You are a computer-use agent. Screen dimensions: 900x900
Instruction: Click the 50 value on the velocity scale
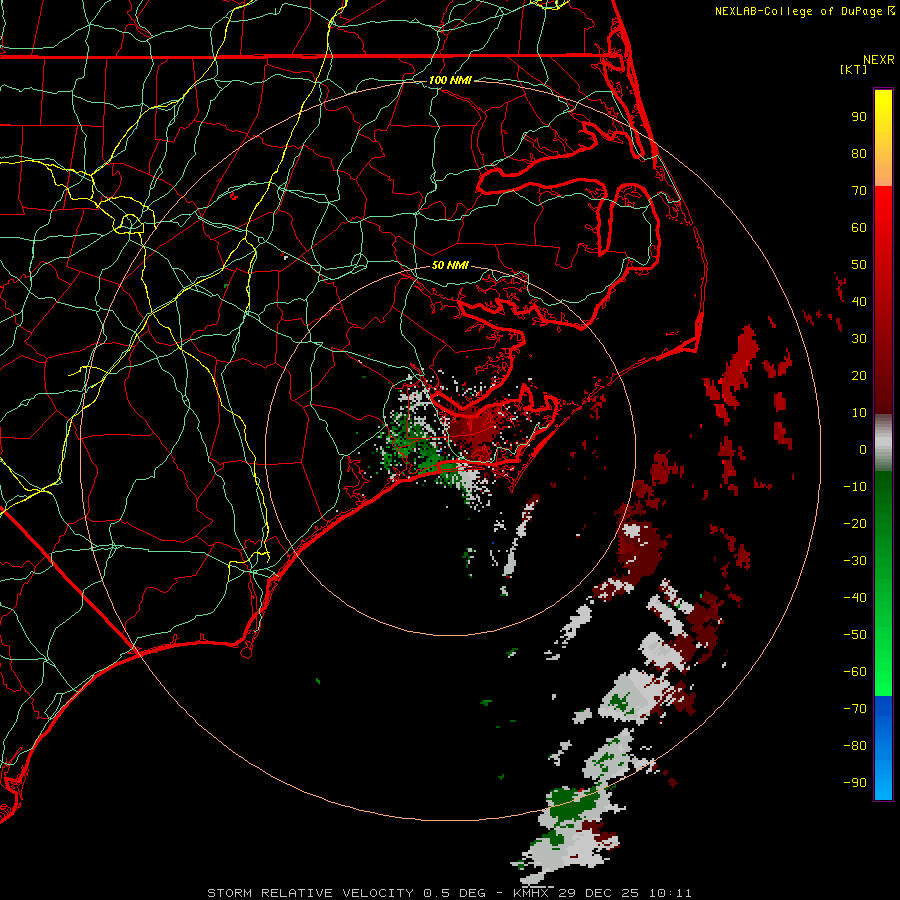[x=859, y=265]
